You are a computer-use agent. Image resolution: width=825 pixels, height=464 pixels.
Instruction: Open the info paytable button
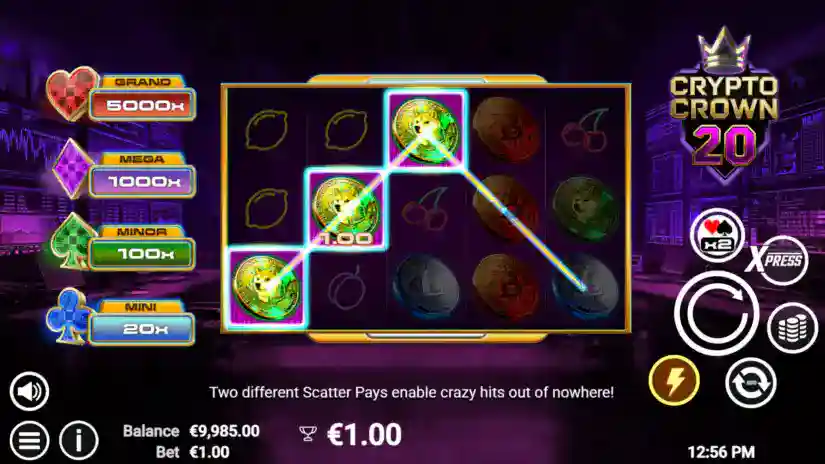pyautogui.click(x=79, y=440)
